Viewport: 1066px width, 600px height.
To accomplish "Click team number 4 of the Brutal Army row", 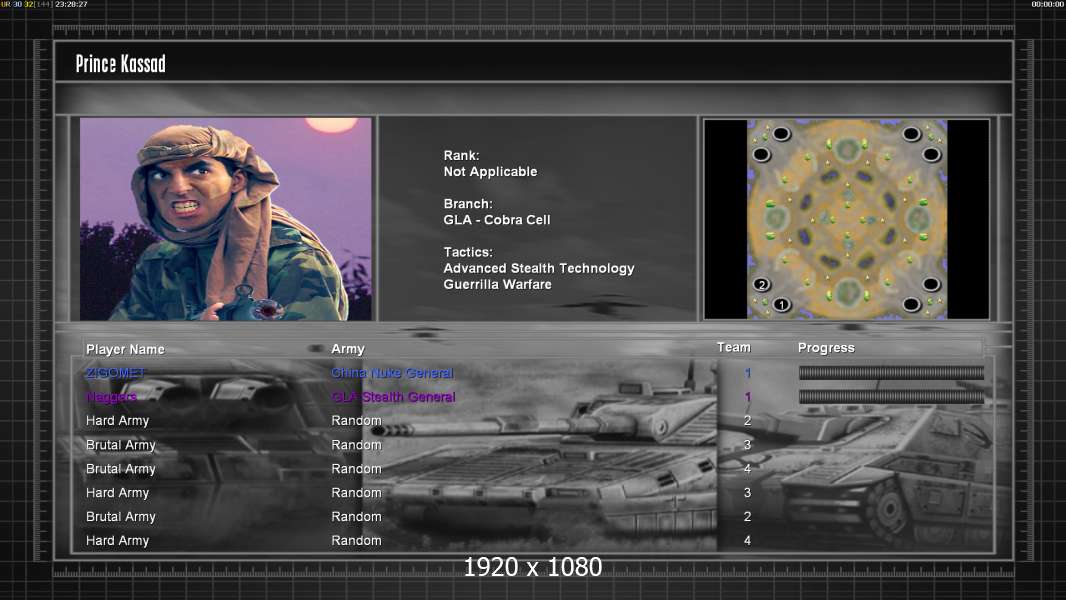I will pos(748,469).
